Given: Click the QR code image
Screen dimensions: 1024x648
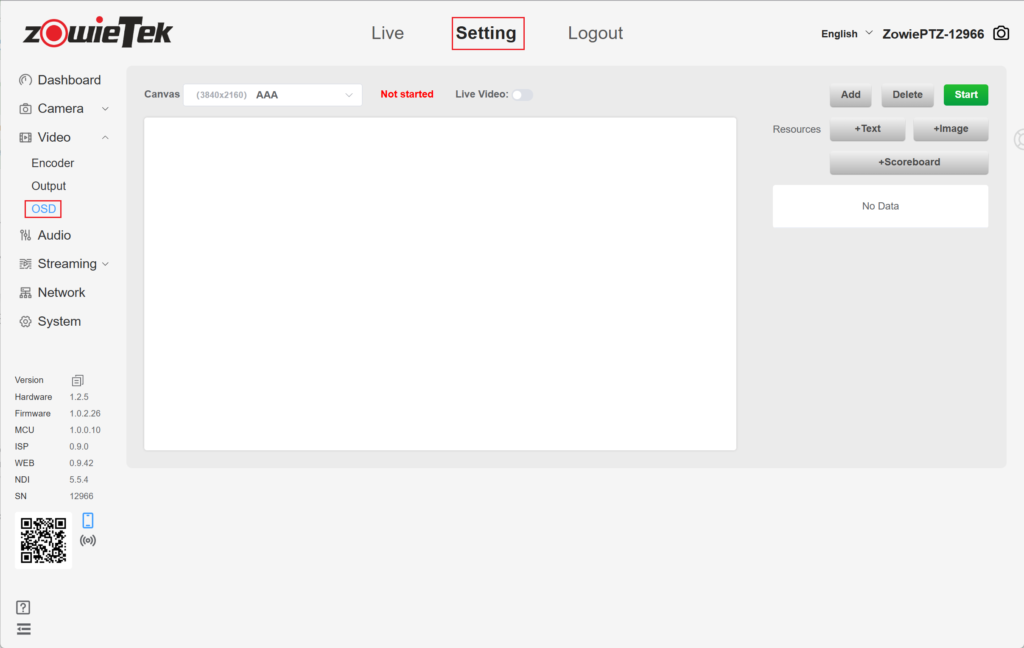Looking at the screenshot, I should pos(44,540).
